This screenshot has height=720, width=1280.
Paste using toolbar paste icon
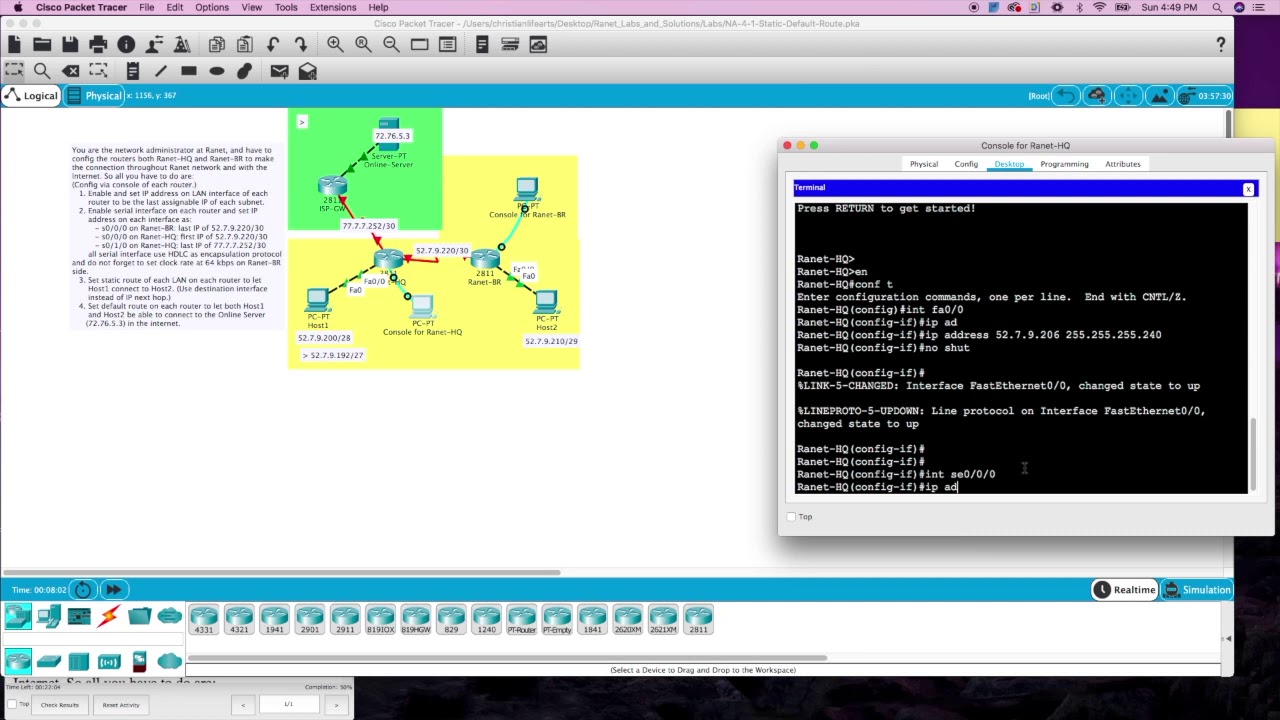coord(245,44)
